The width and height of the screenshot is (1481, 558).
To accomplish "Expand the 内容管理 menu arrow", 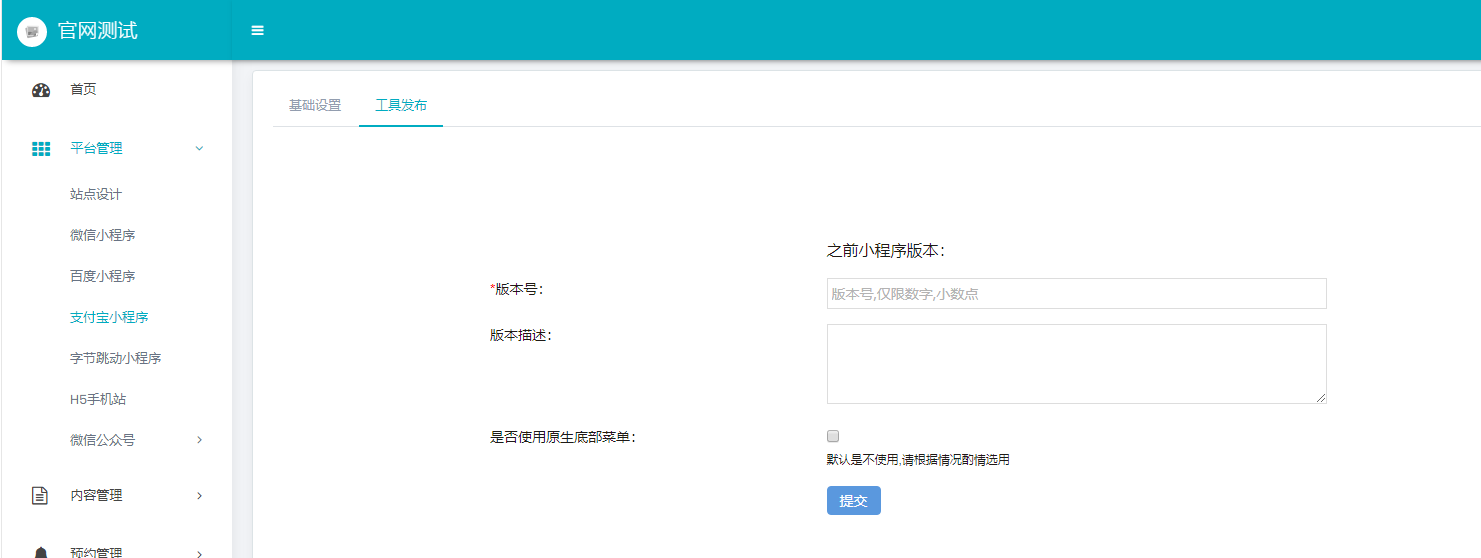I will pos(199,496).
